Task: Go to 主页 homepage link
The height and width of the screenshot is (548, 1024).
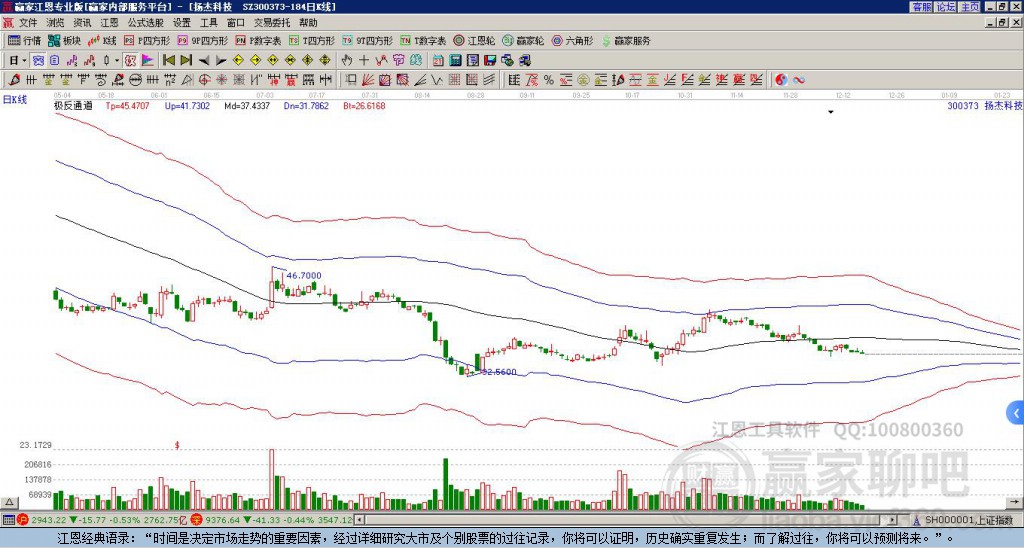Action: 970,7
